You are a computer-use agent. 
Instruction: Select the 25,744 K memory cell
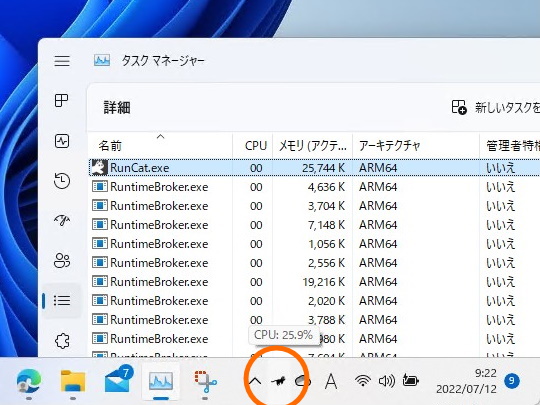(x=323, y=168)
